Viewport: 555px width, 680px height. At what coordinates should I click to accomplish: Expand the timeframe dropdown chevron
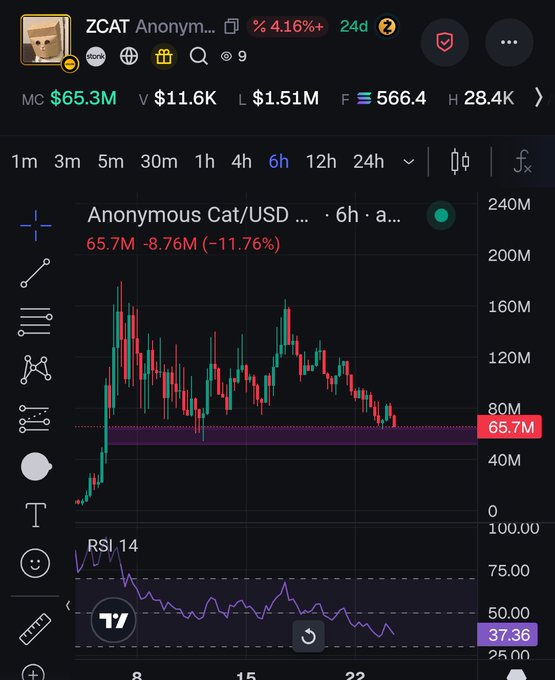[408, 162]
